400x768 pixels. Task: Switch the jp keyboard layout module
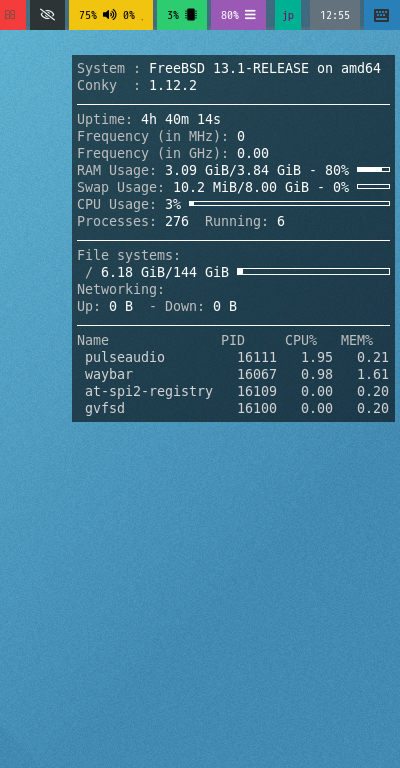pos(288,15)
